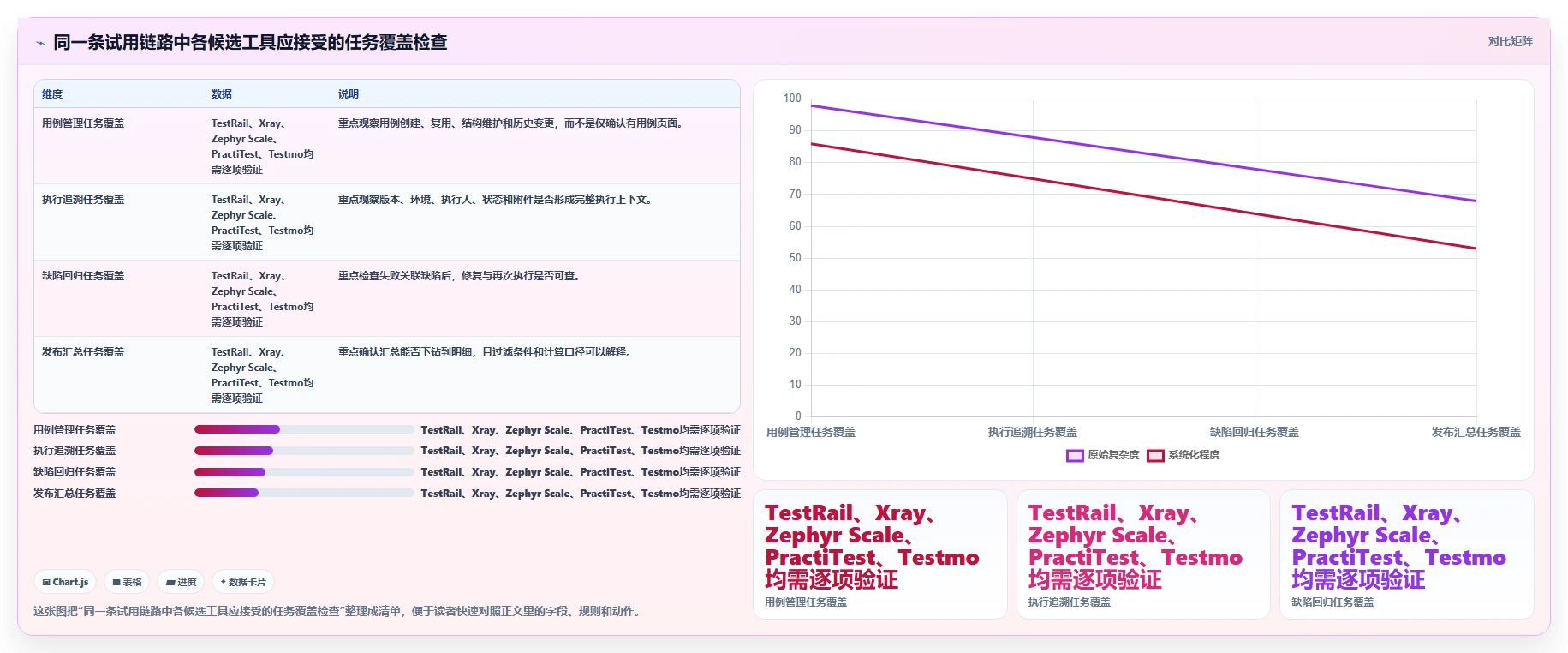Click the 发布汇总任务覆盖 progress bar
1568x653 pixels.
click(x=304, y=493)
